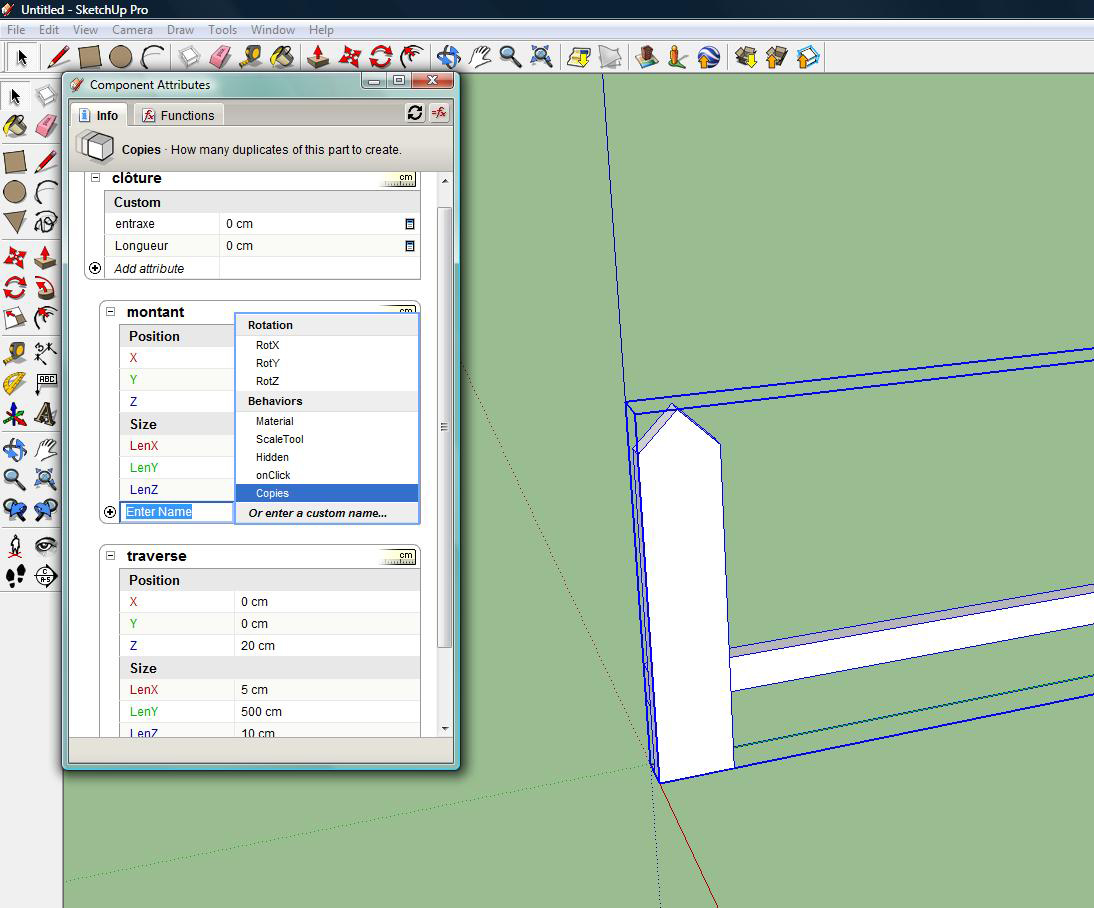The image size is (1094, 908).
Task: Collapse the montant attributes section
Action: click(109, 312)
